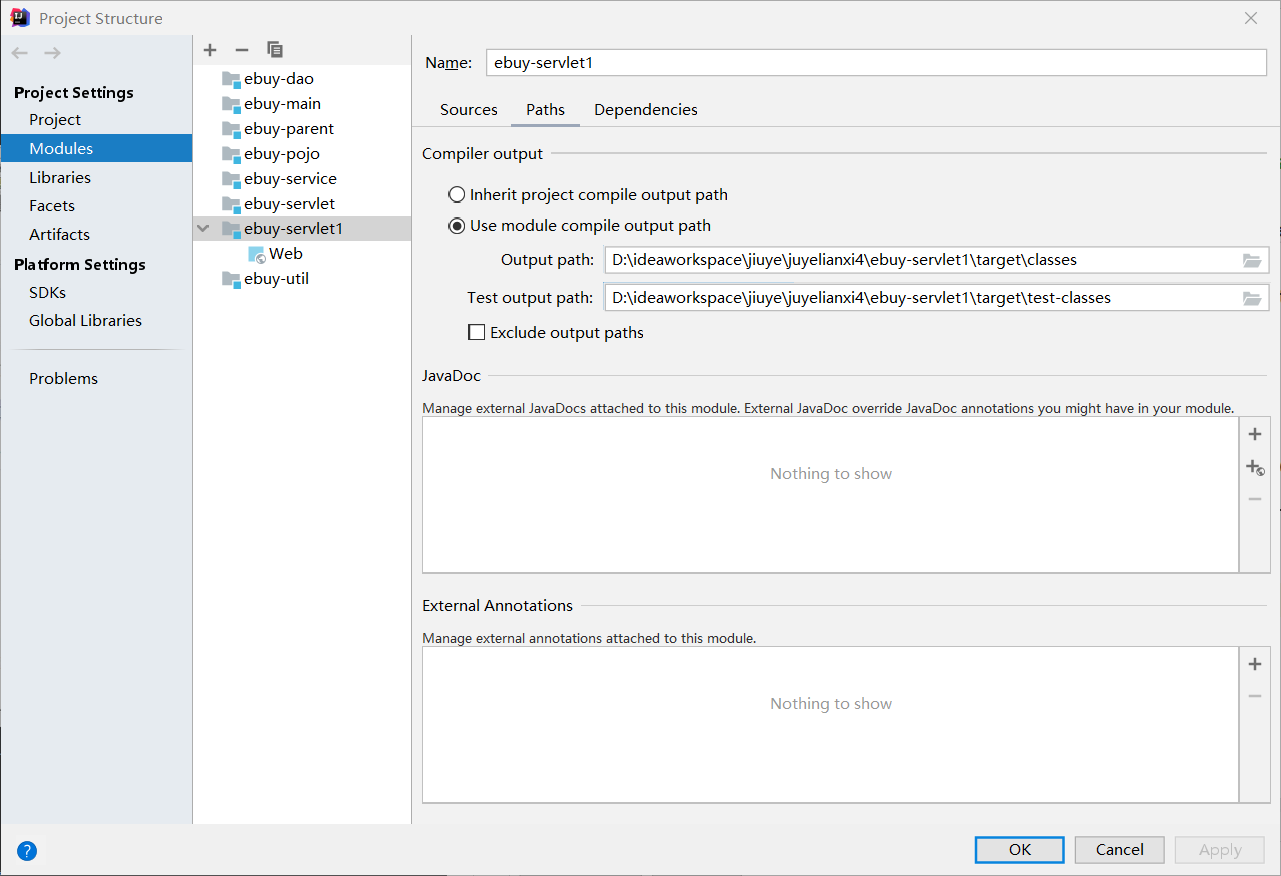The height and width of the screenshot is (876, 1281).
Task: Click the remove module minus icon
Action: (x=241, y=50)
